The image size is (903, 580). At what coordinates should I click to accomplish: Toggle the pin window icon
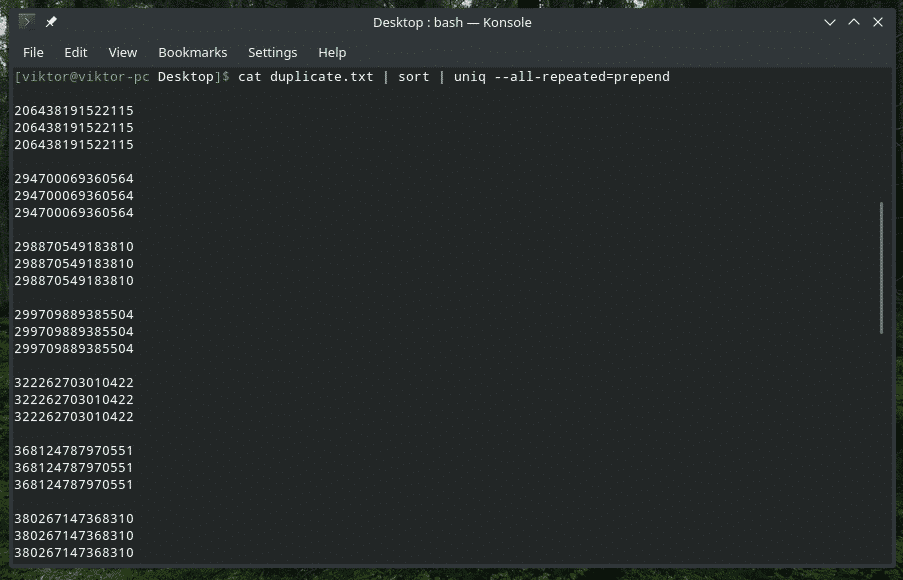click(x=51, y=22)
